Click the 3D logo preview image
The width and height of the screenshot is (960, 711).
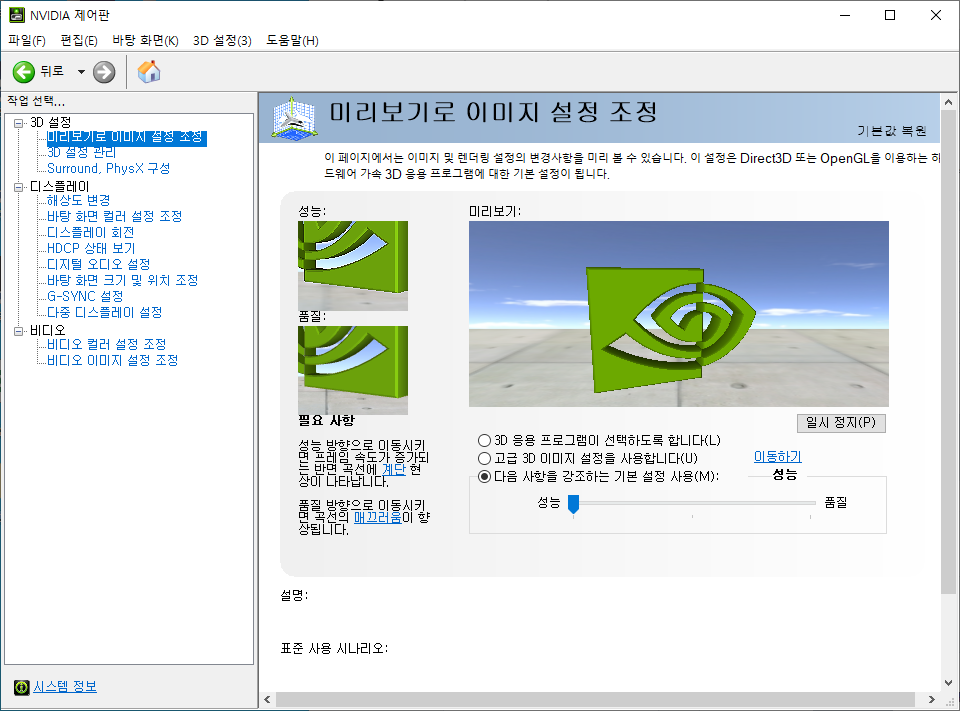point(678,314)
